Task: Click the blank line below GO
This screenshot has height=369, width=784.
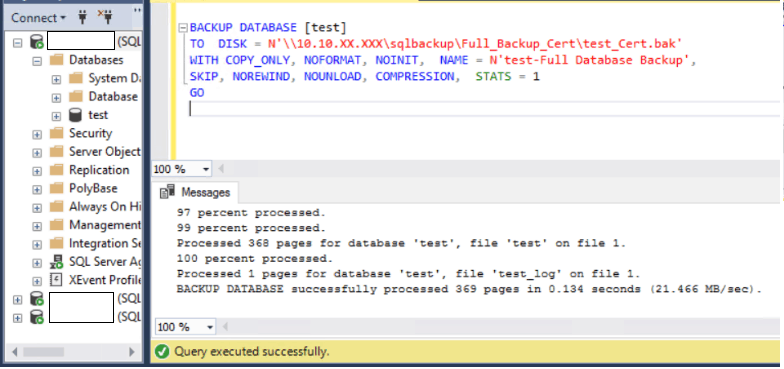Action: tap(484, 109)
